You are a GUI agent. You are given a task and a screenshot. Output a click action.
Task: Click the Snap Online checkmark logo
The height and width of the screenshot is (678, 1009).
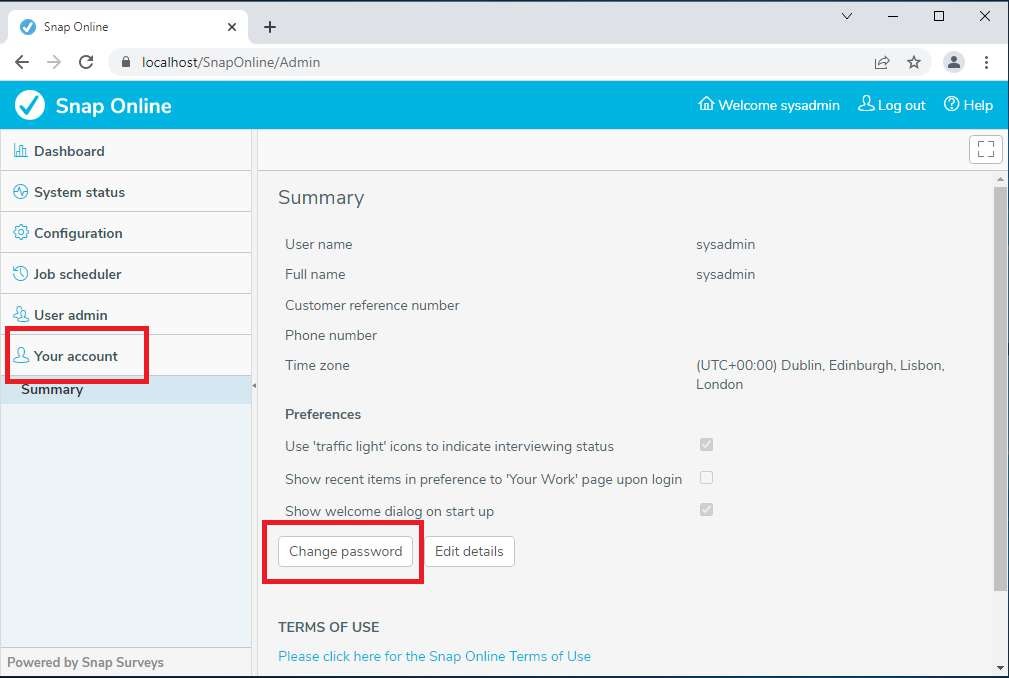(30, 105)
